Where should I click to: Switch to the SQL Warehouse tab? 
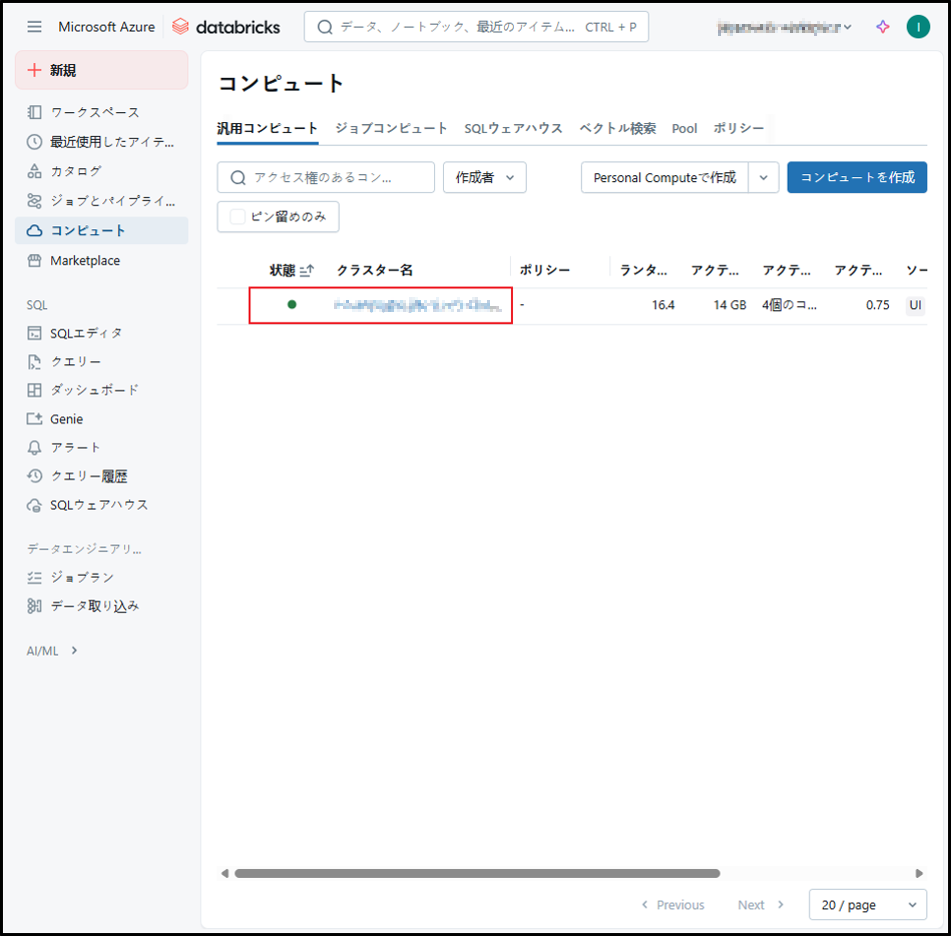click(513, 128)
